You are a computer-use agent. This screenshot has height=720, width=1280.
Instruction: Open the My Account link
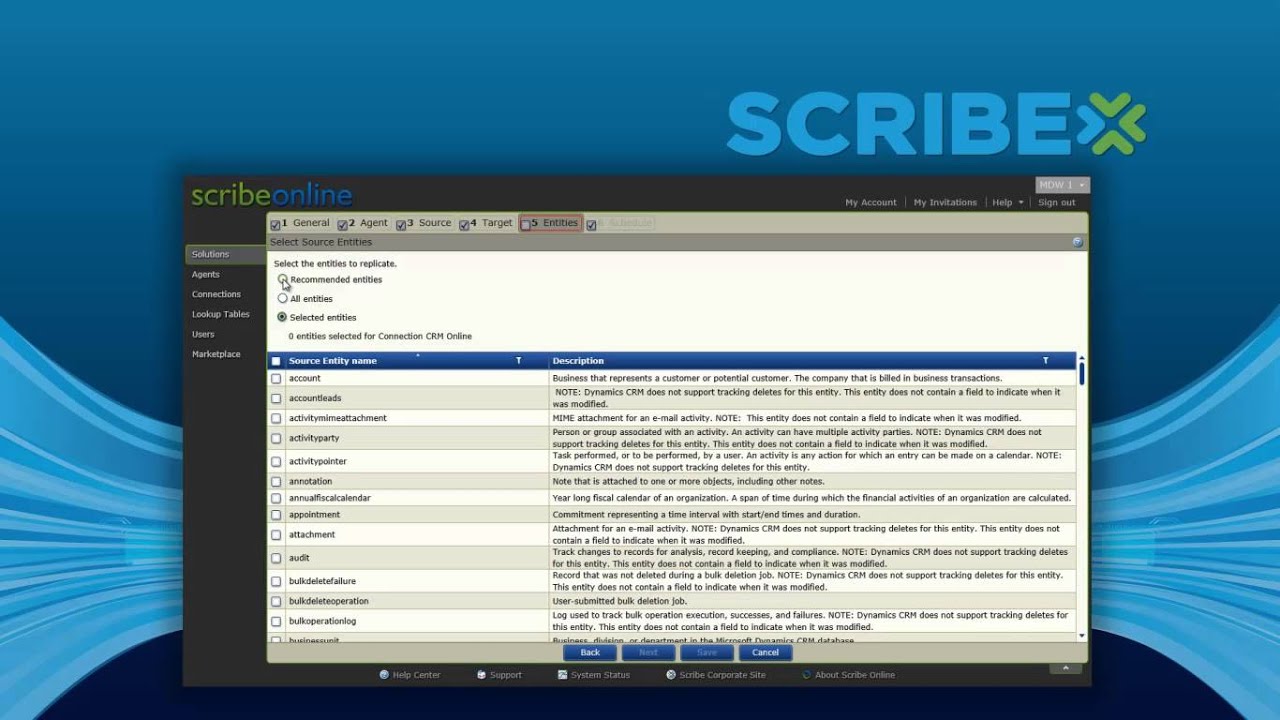click(871, 202)
